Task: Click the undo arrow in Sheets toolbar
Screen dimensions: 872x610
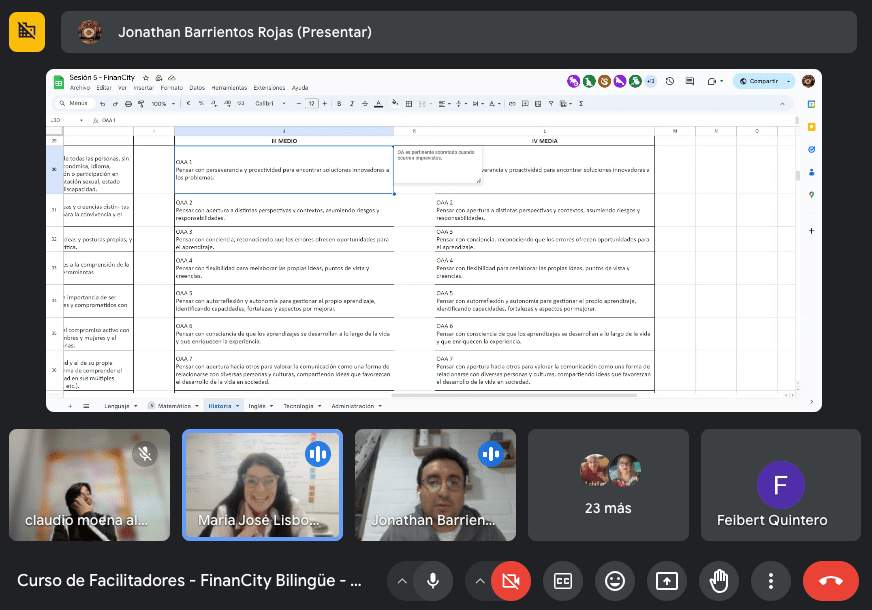Action: pos(102,104)
